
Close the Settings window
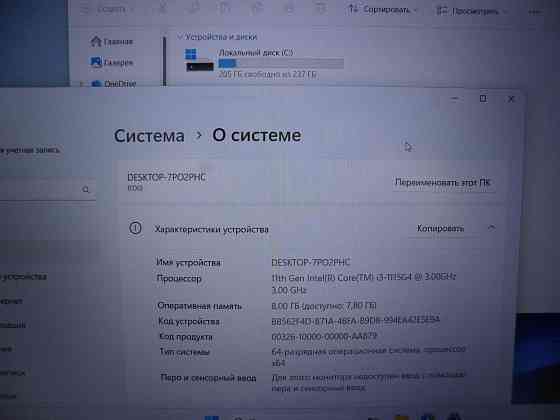[511, 99]
